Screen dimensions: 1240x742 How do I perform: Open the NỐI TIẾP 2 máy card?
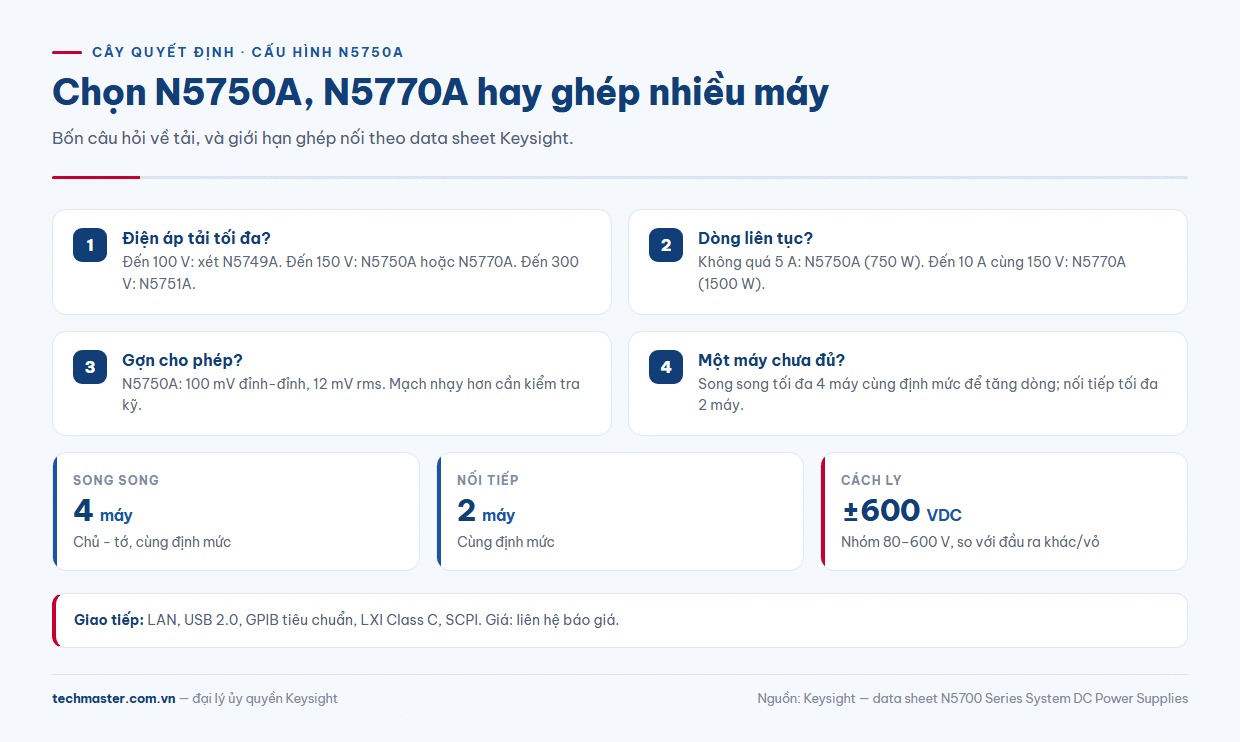pyautogui.click(x=620, y=511)
